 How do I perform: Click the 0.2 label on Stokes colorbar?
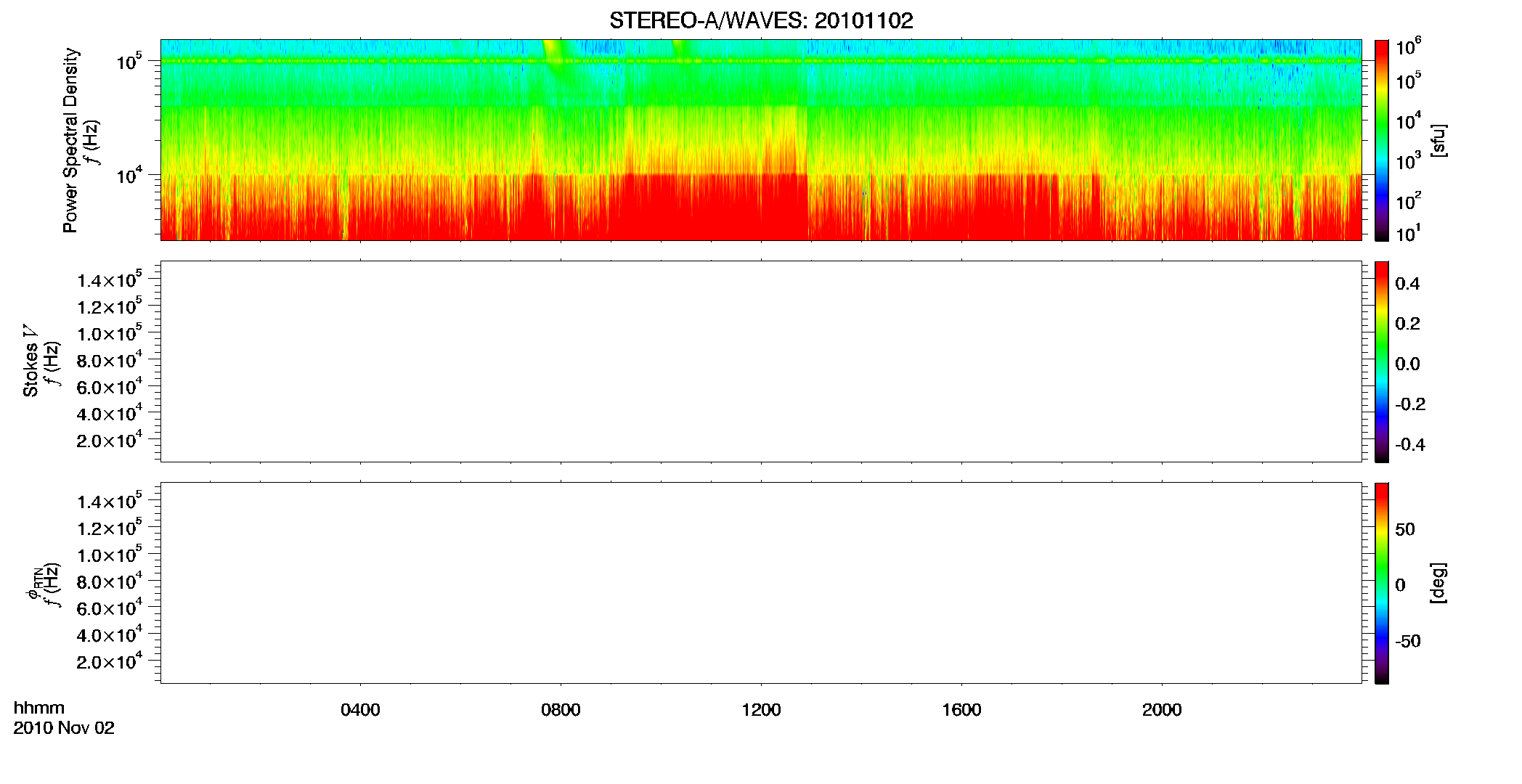1407,324
